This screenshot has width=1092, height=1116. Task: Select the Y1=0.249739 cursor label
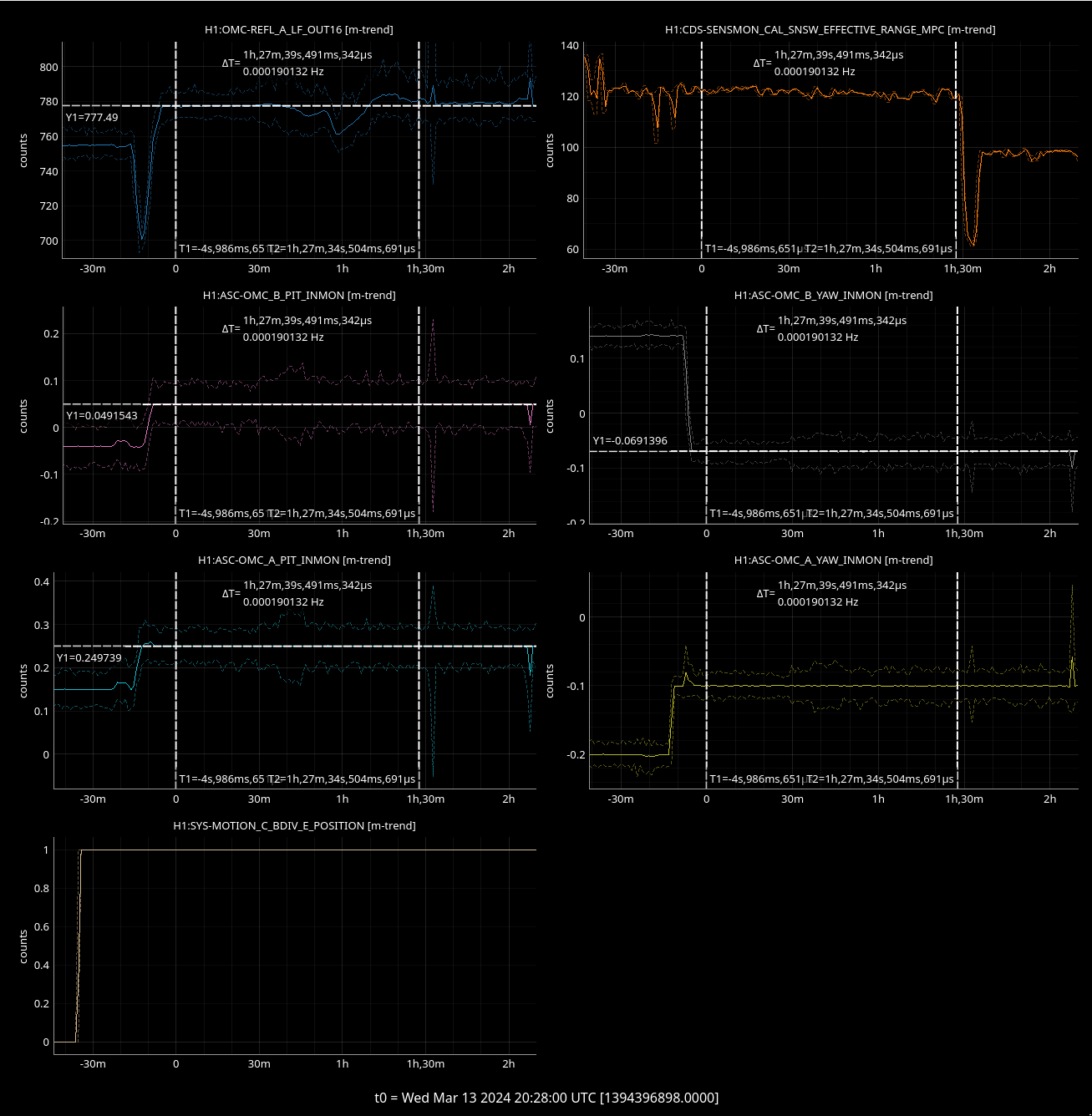[89, 658]
